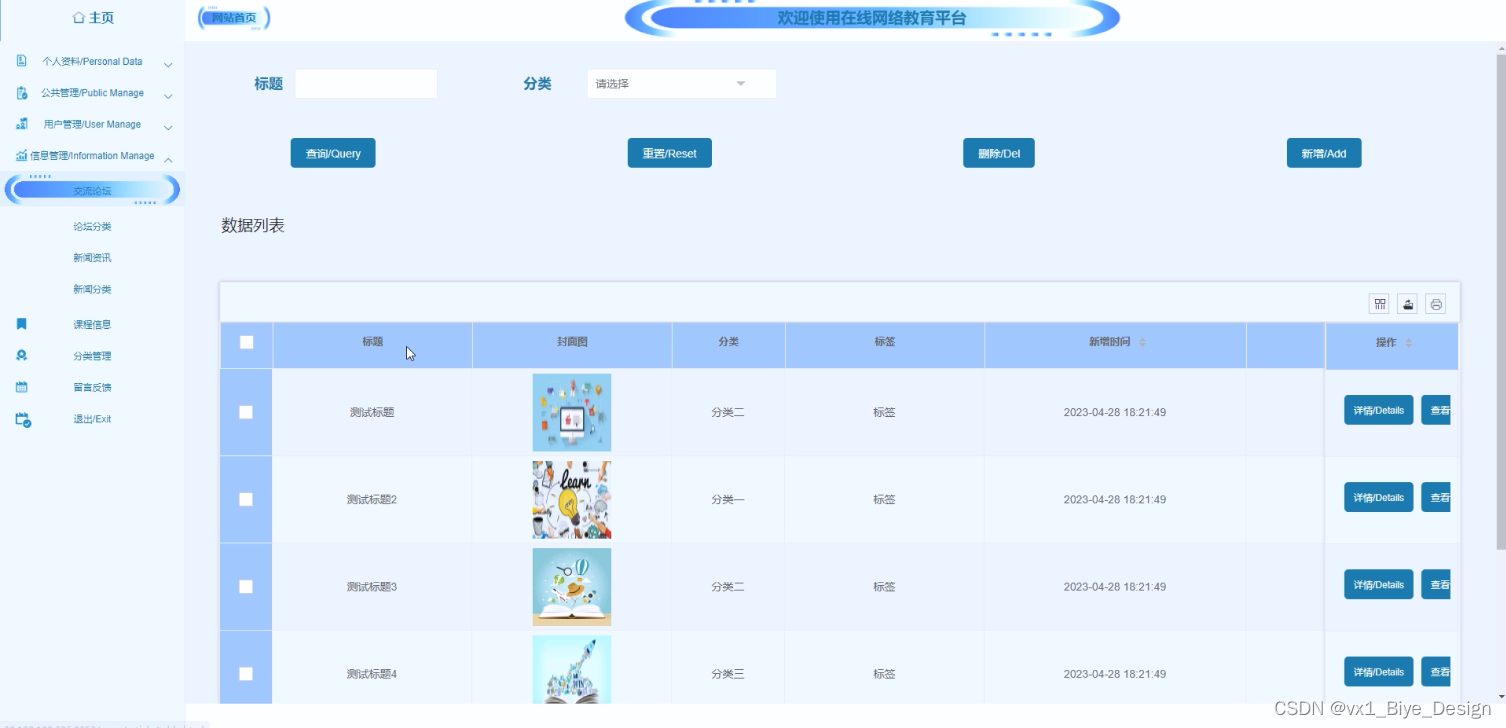The image size is (1506, 728).
Task: Click the Public Manage clipboard icon
Action: pyautogui.click(x=21, y=93)
